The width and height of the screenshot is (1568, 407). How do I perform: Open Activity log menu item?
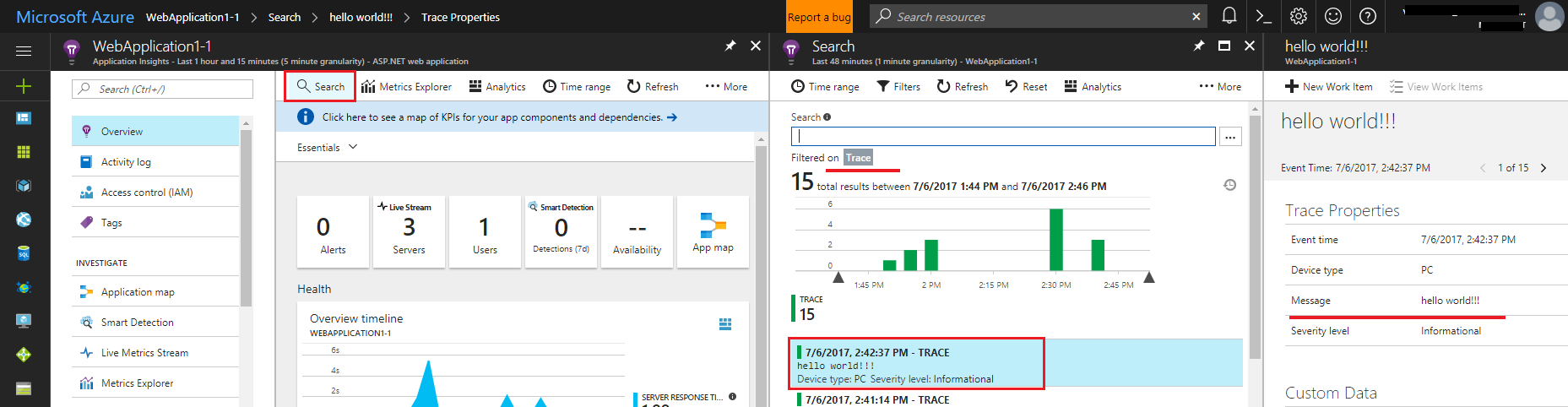(156, 161)
